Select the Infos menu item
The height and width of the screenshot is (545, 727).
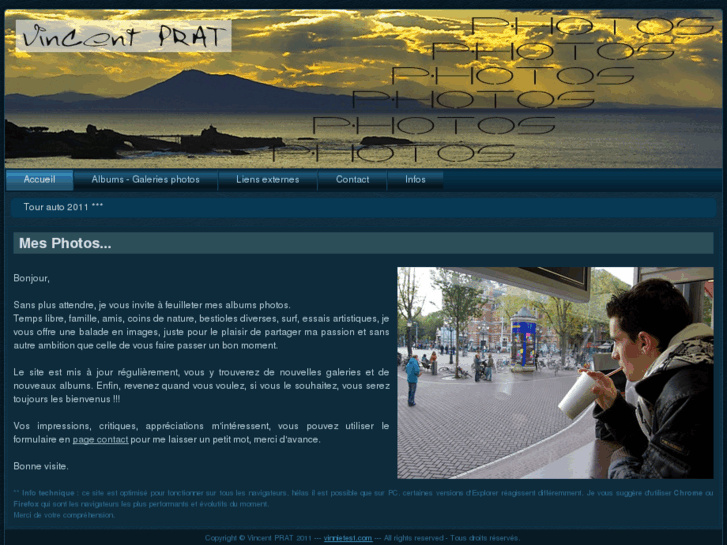tap(415, 180)
